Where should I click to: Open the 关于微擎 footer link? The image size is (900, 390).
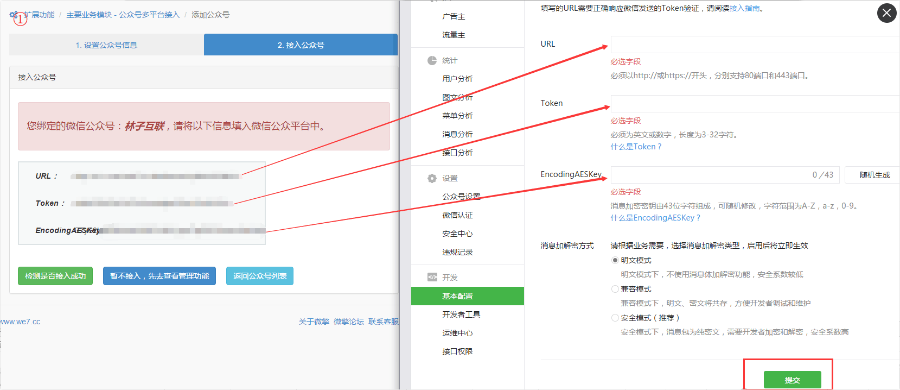click(314, 322)
